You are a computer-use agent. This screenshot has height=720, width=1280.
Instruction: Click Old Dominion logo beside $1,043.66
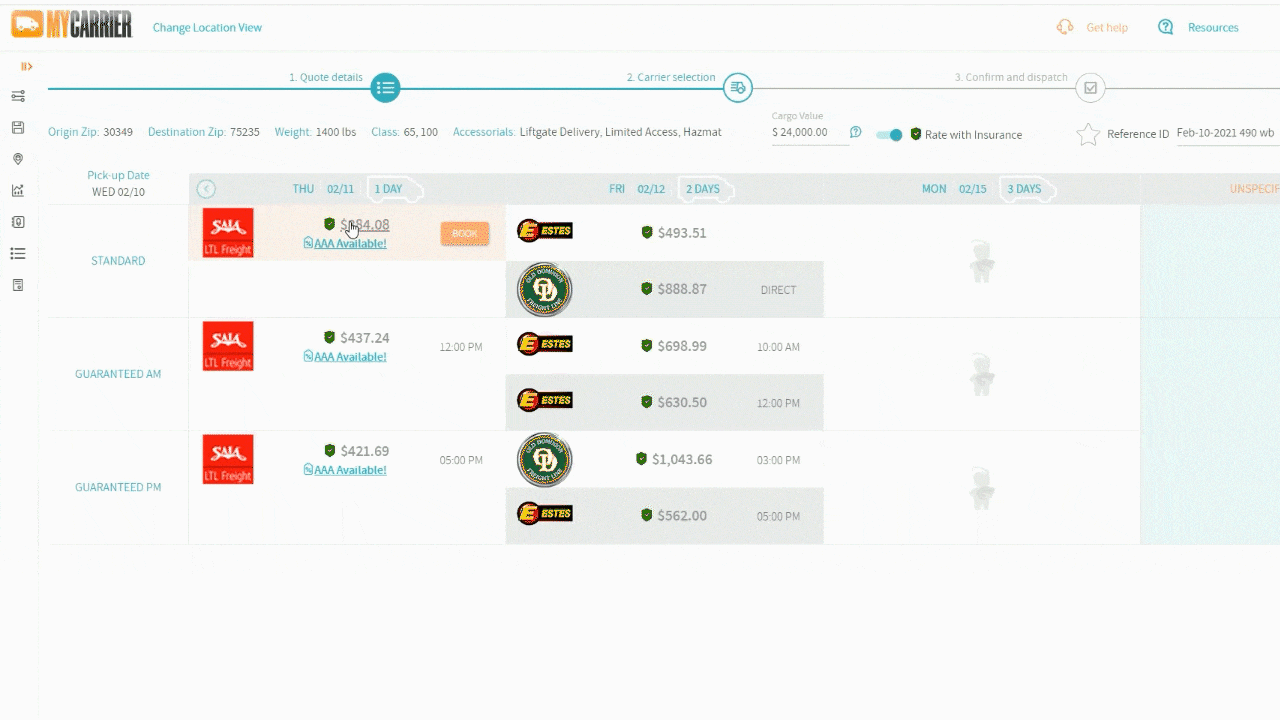pos(545,460)
